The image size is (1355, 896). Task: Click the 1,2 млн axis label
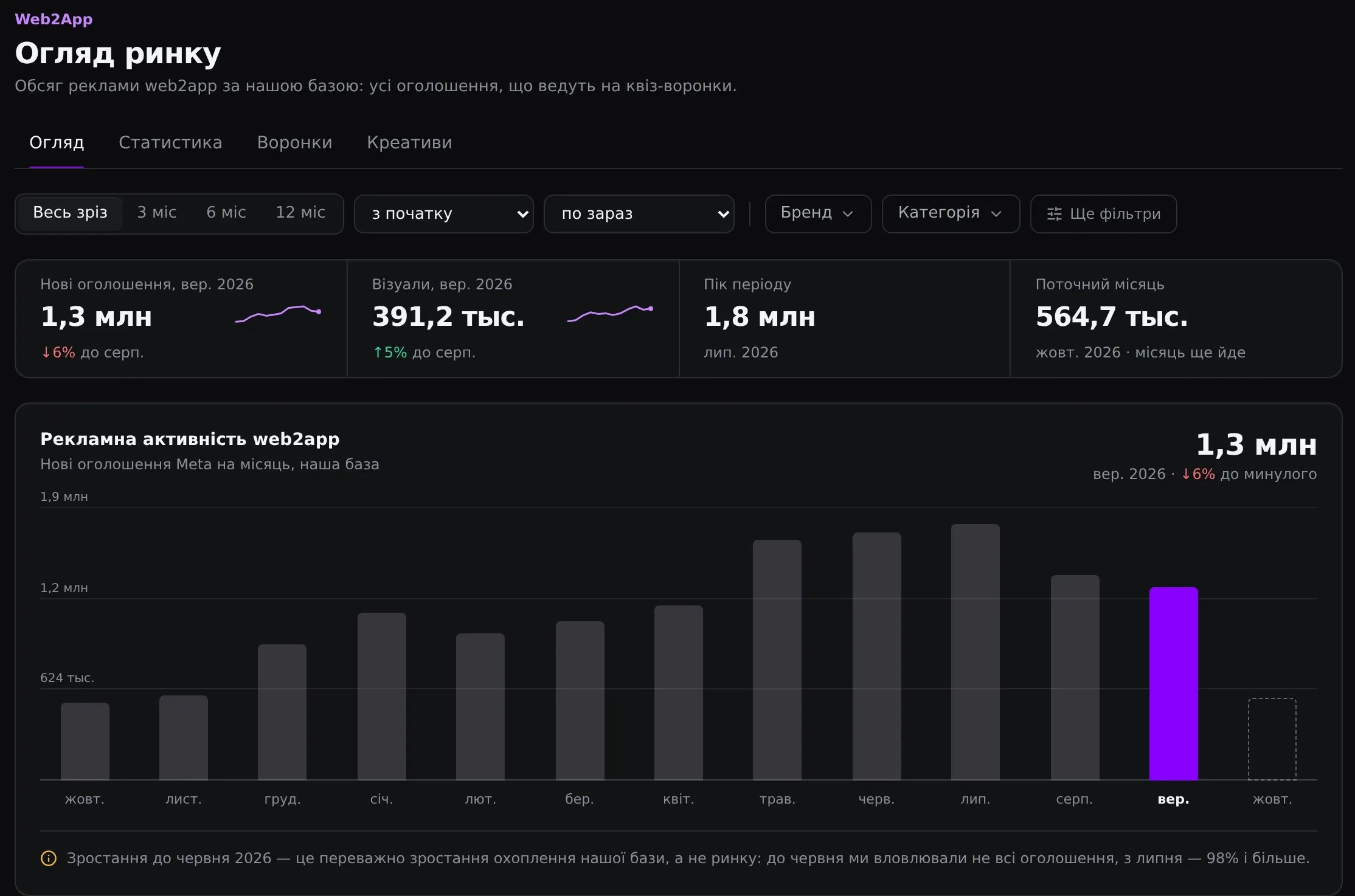coord(64,588)
